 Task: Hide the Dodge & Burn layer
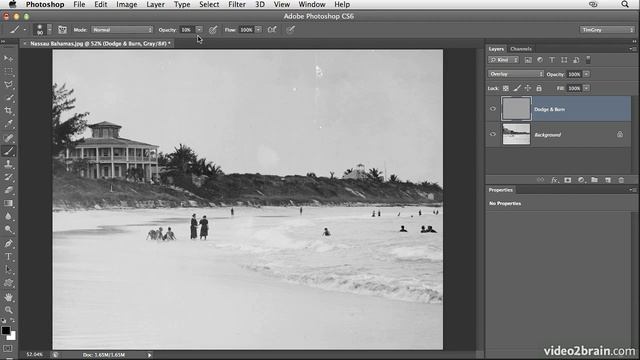point(493,109)
